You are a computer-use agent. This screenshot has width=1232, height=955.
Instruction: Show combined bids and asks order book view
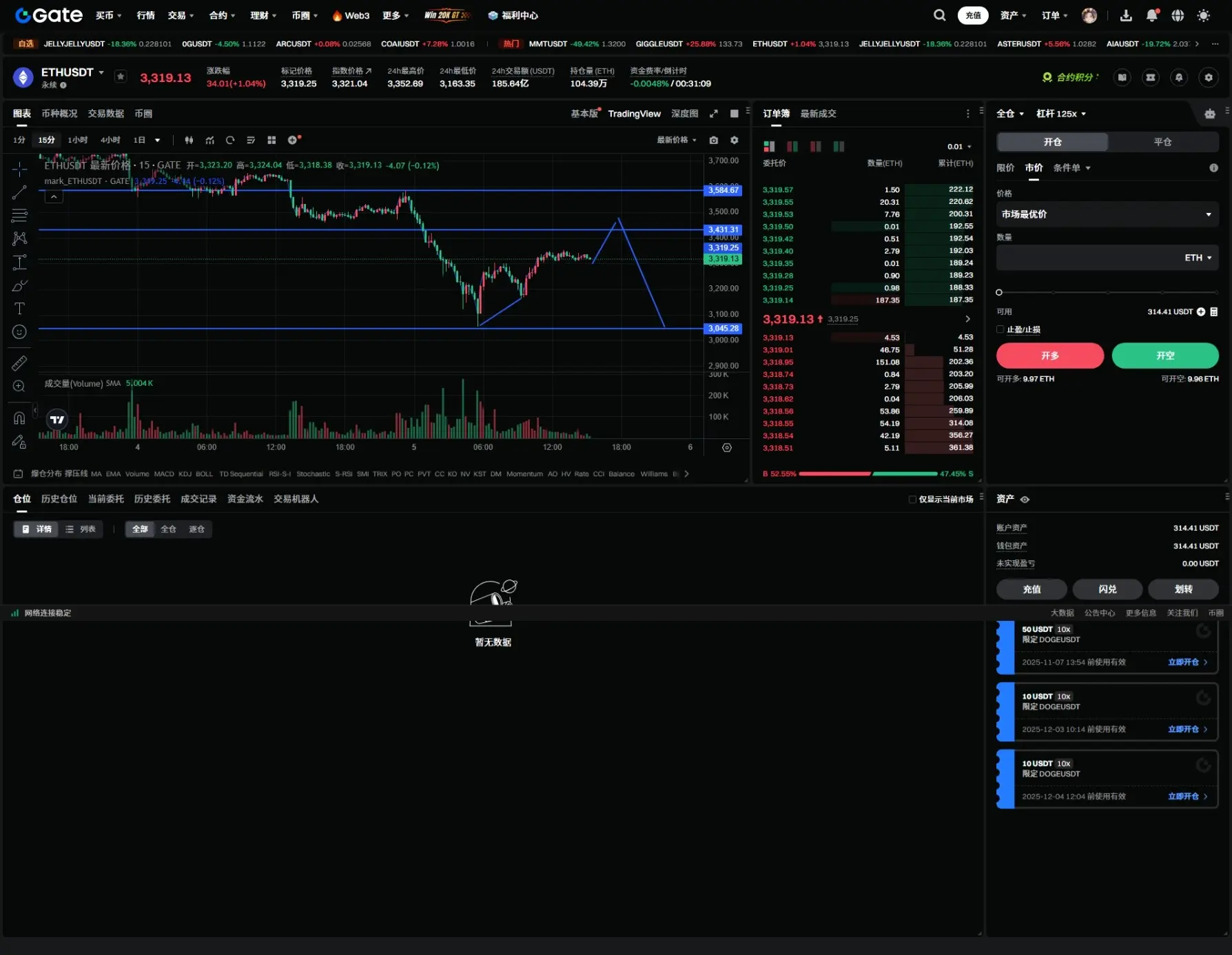pyautogui.click(x=769, y=146)
